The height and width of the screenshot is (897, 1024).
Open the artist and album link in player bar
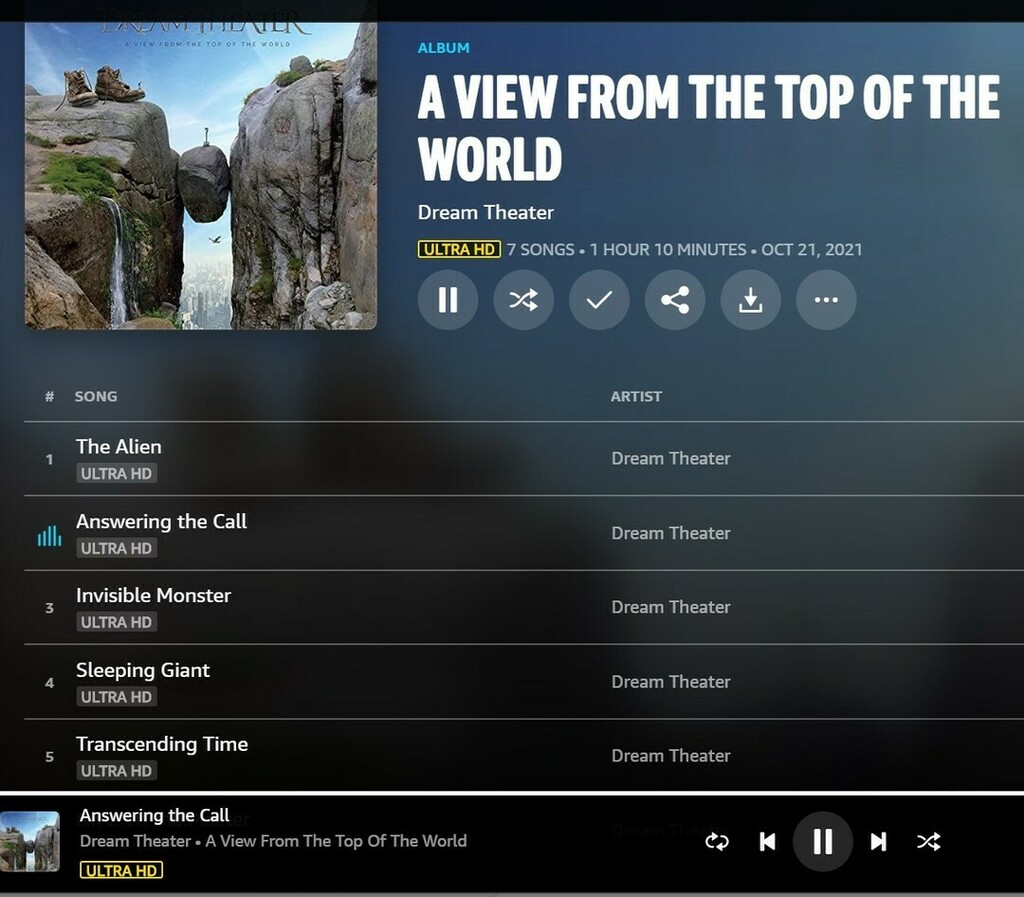click(273, 841)
